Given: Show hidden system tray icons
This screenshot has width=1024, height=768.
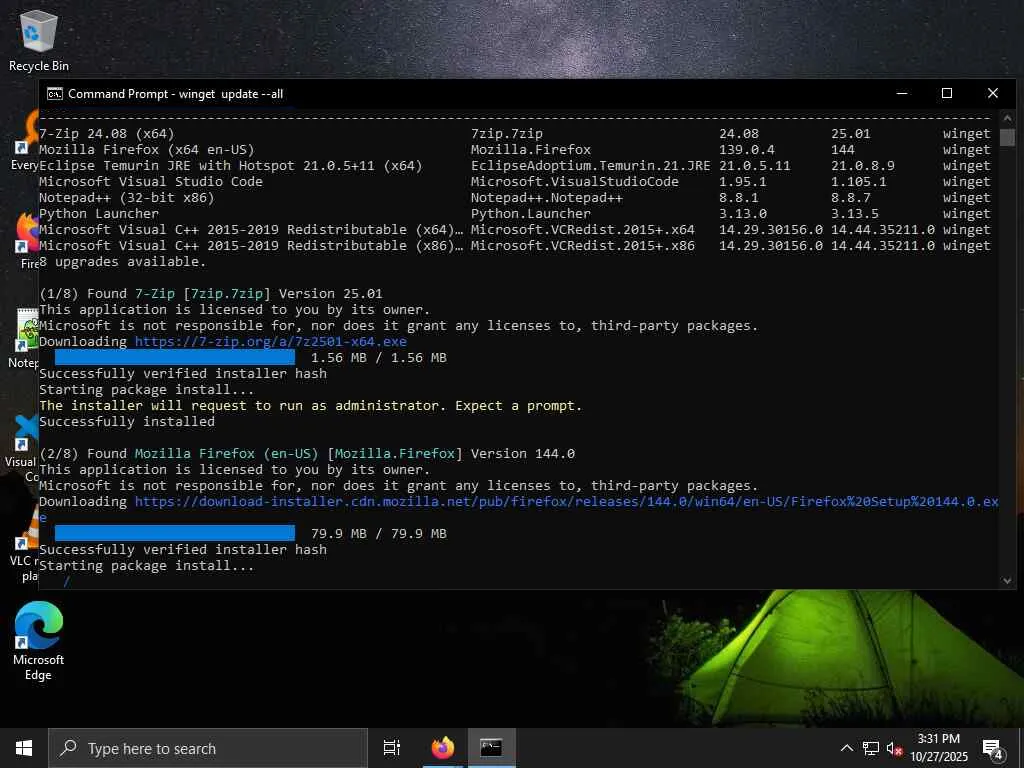Looking at the screenshot, I should pyautogui.click(x=846, y=748).
